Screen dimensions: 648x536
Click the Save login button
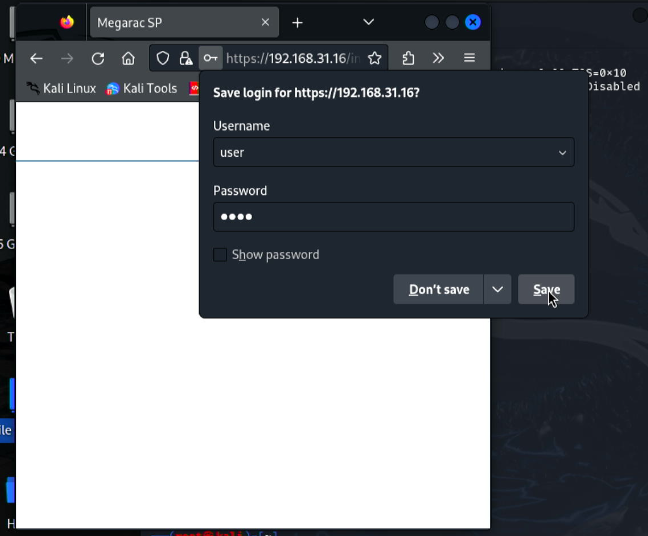pos(546,289)
